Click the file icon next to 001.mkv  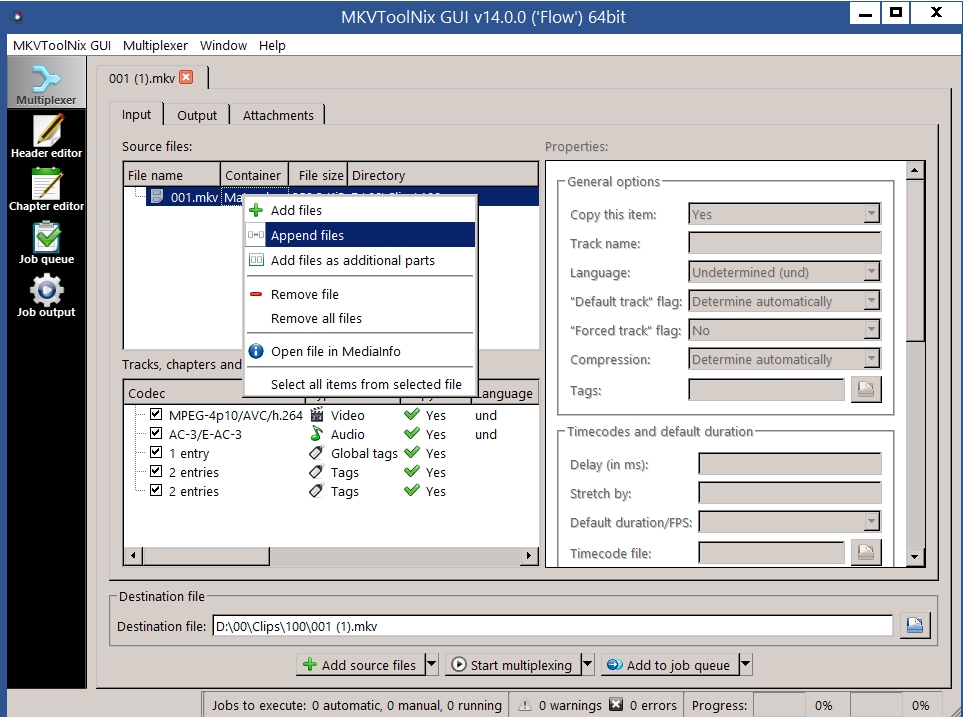coord(157,197)
